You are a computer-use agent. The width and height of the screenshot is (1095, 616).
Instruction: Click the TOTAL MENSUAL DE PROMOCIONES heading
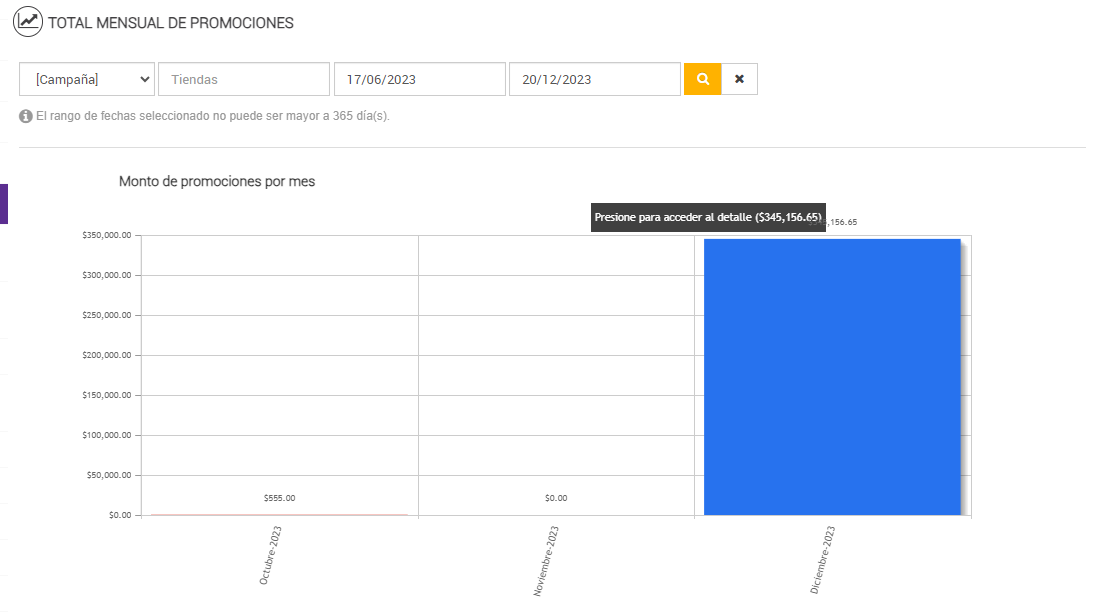tap(171, 22)
